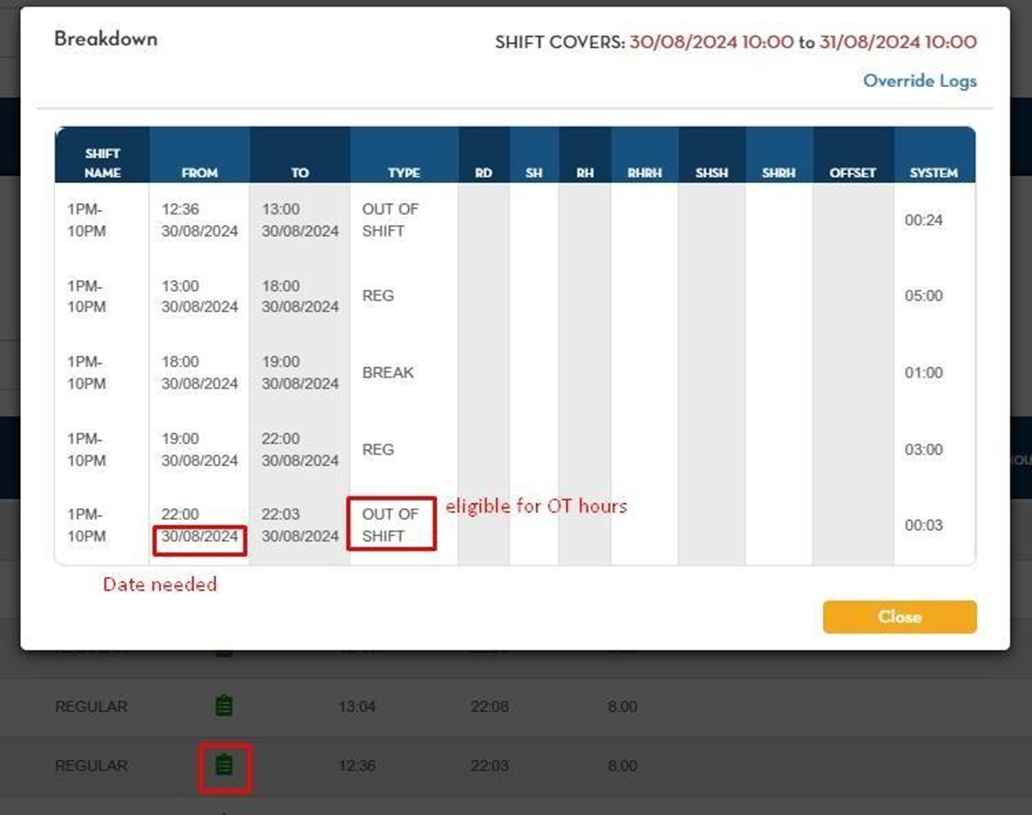The height and width of the screenshot is (815, 1032).
Task: Click 12:36 time in background table
Action: pos(357,766)
